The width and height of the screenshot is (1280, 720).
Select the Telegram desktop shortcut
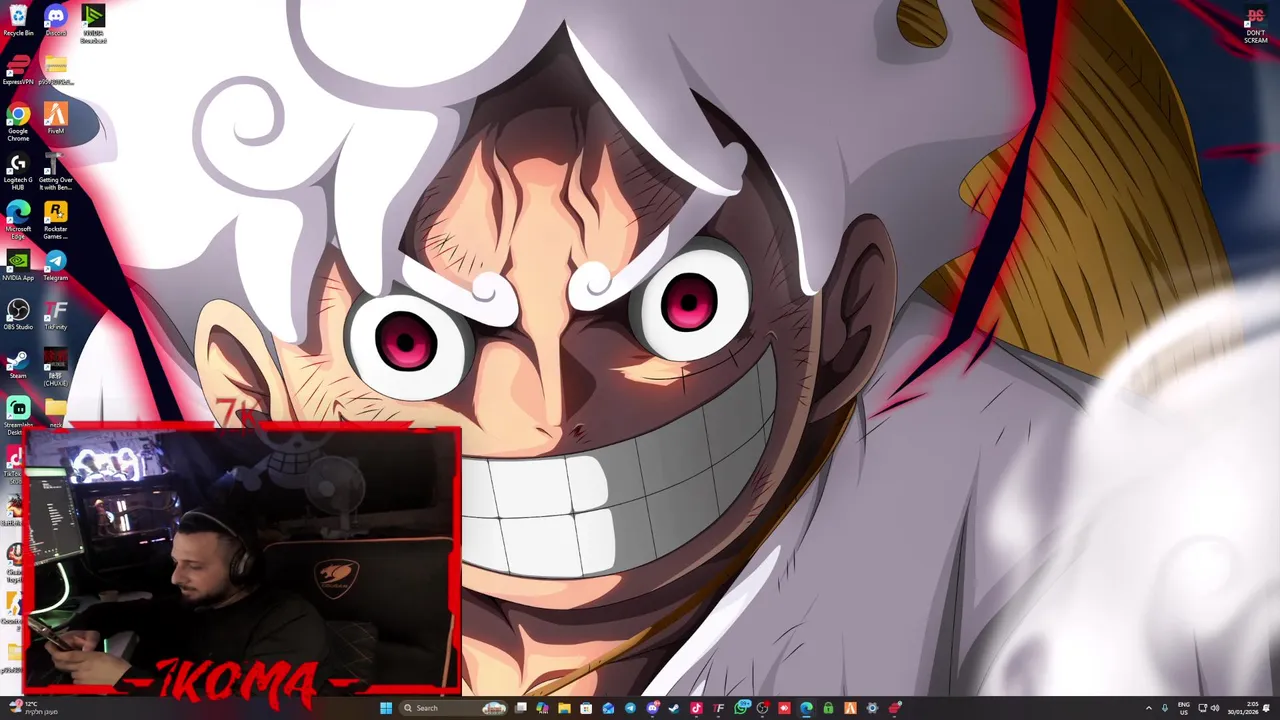click(x=56, y=266)
